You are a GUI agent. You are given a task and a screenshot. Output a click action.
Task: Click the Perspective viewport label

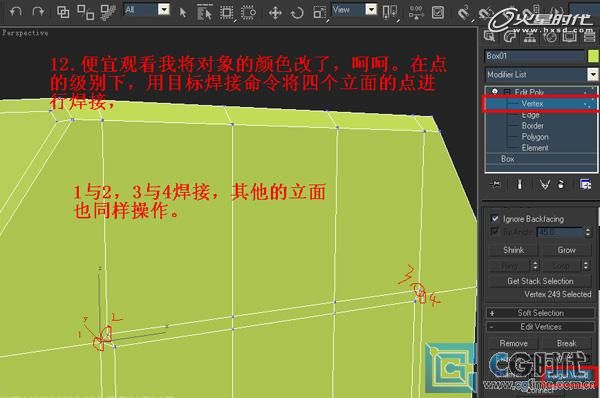click(x=25, y=33)
